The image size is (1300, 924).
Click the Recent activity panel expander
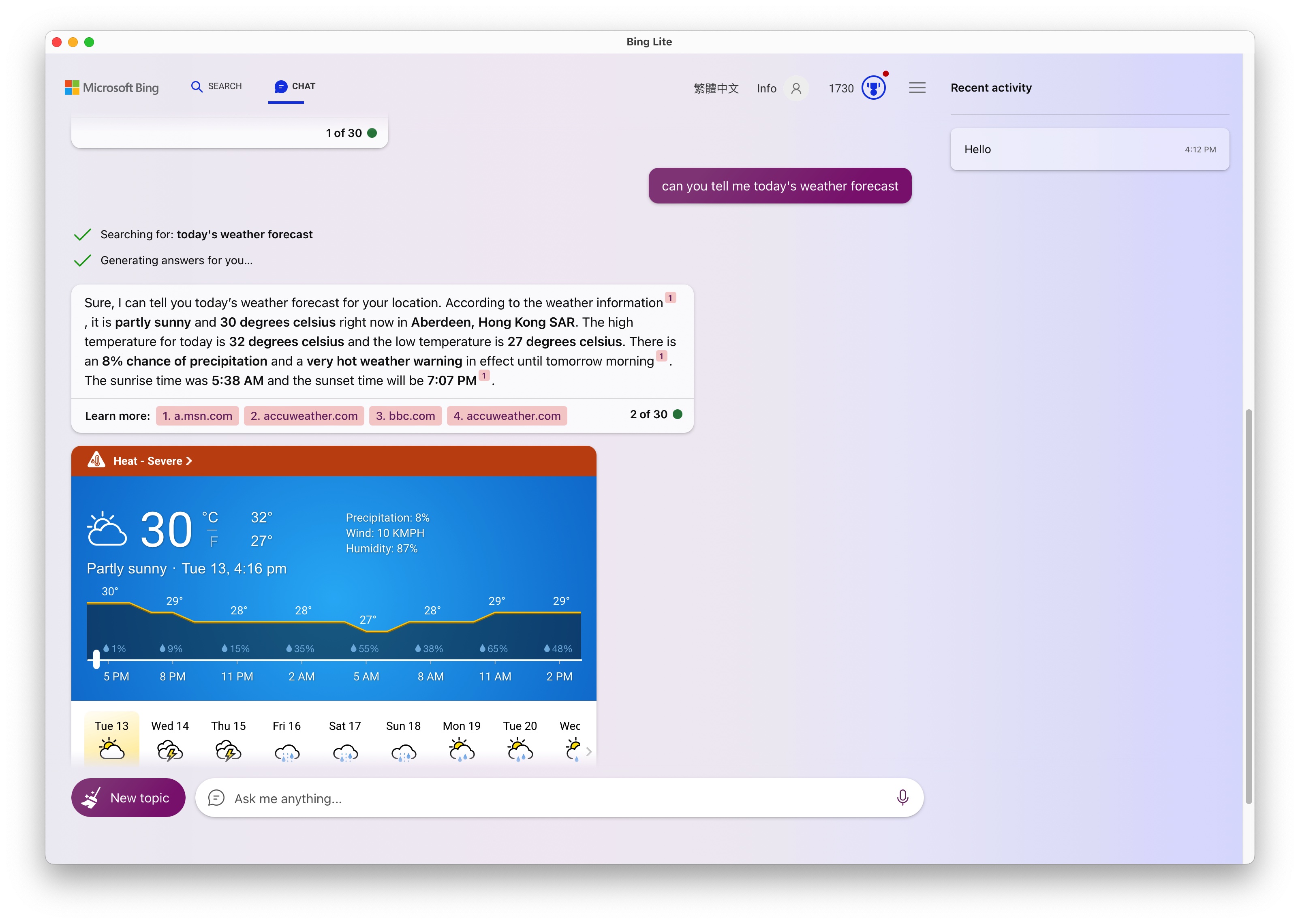(917, 88)
